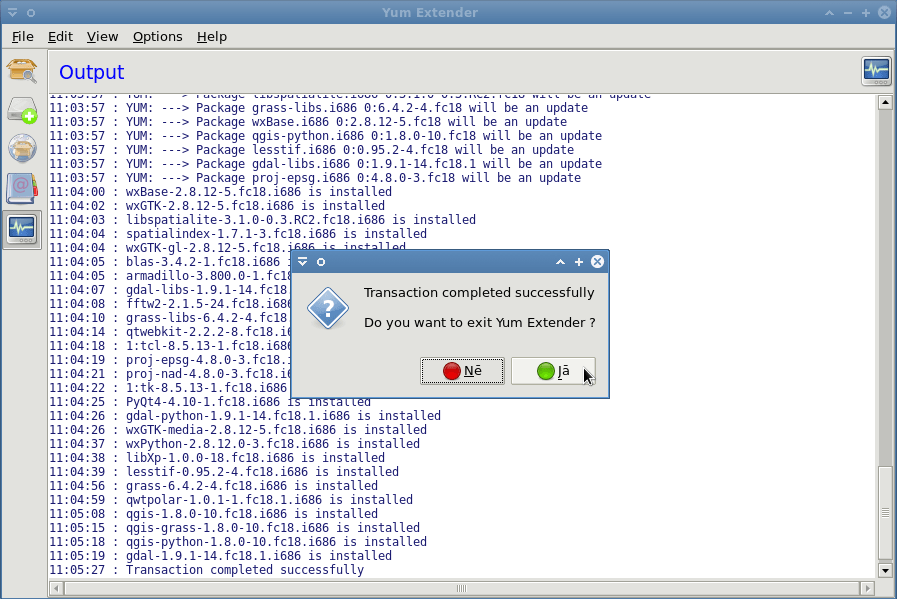This screenshot has width=897, height=599.
Task: Click the 'wxBase-2.8.12-5.fc18.i686 is installed' line
Action: click(220, 192)
